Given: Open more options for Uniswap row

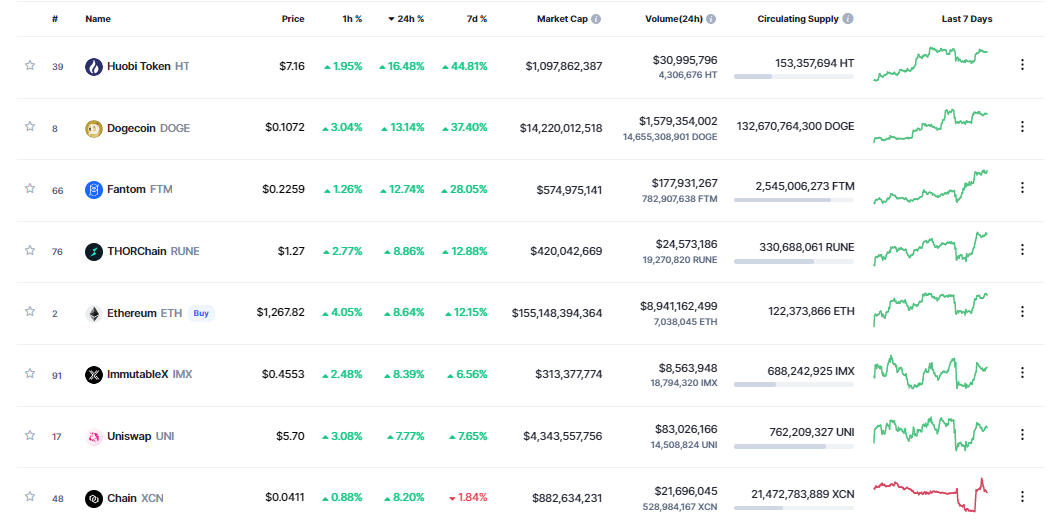Looking at the screenshot, I should tap(1022, 434).
